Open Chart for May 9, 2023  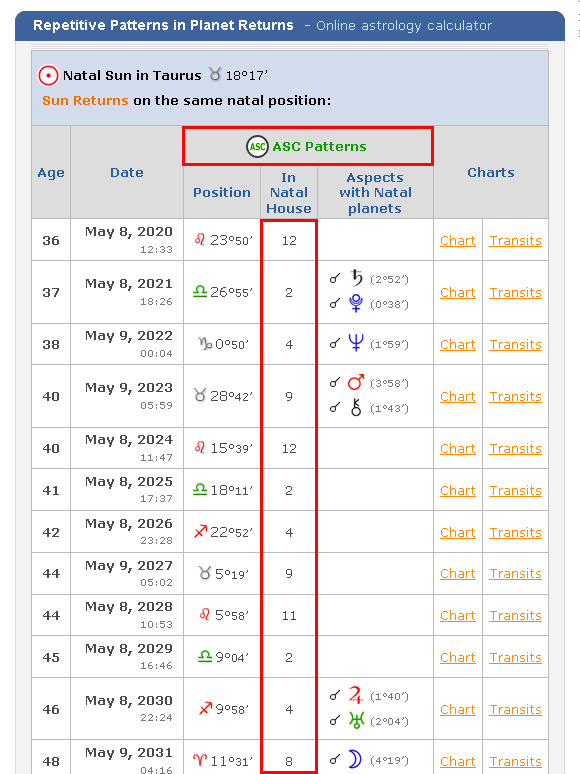coord(458,397)
